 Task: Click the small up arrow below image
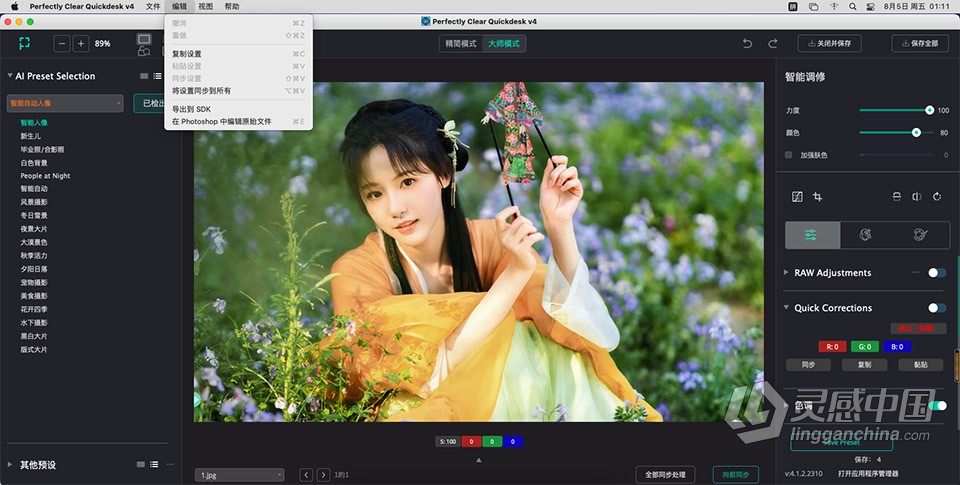[479, 460]
